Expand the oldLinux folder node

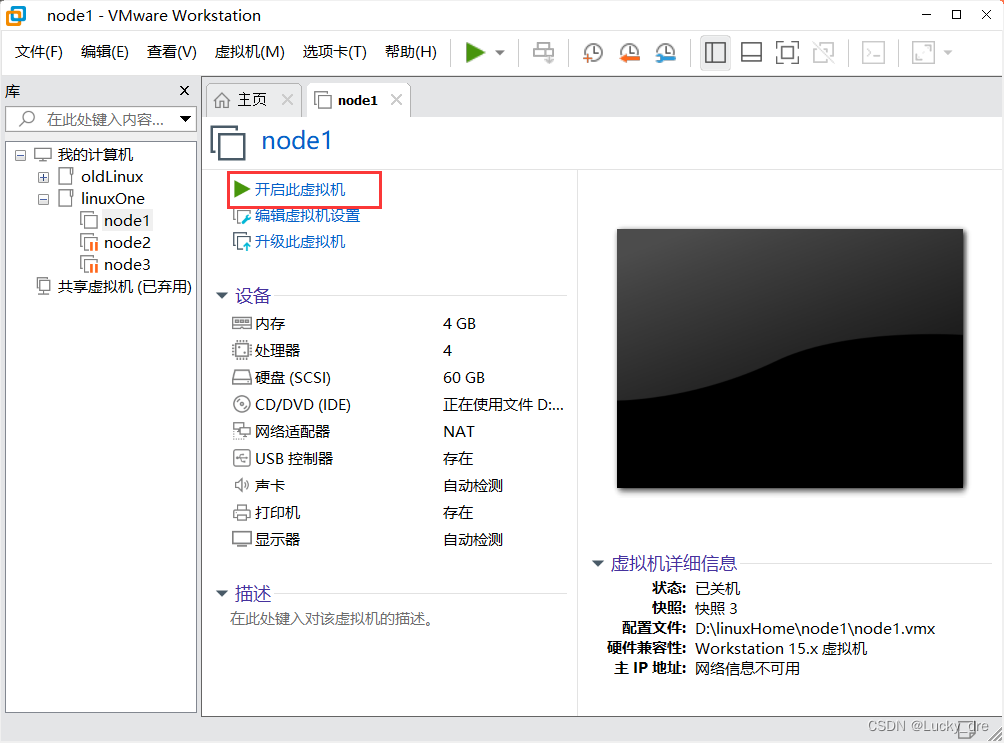pyautogui.click(x=44, y=177)
